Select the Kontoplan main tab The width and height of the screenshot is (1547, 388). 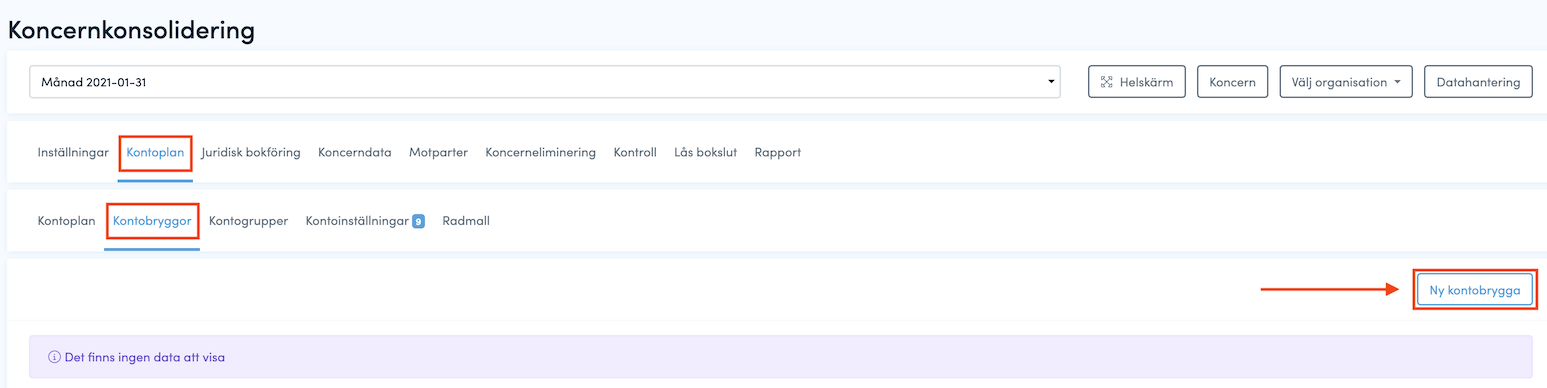(x=155, y=153)
